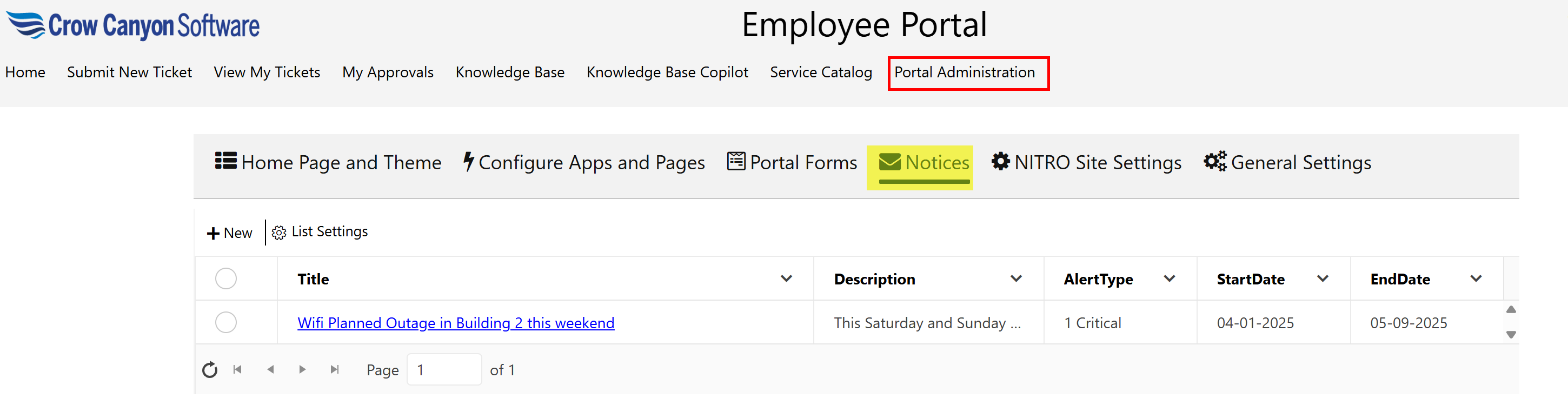Click the refresh list icon

[x=209, y=370]
